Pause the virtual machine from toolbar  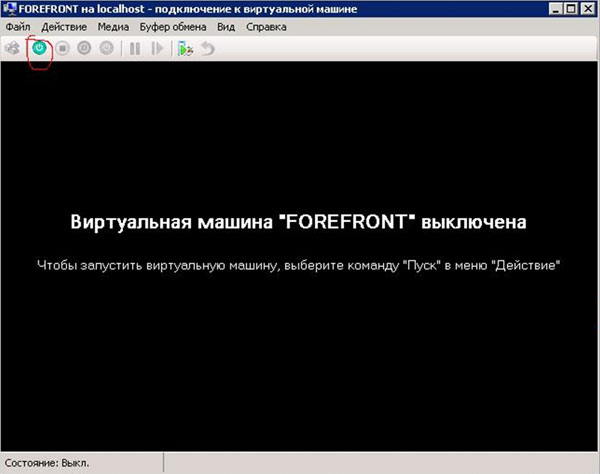coord(135,48)
